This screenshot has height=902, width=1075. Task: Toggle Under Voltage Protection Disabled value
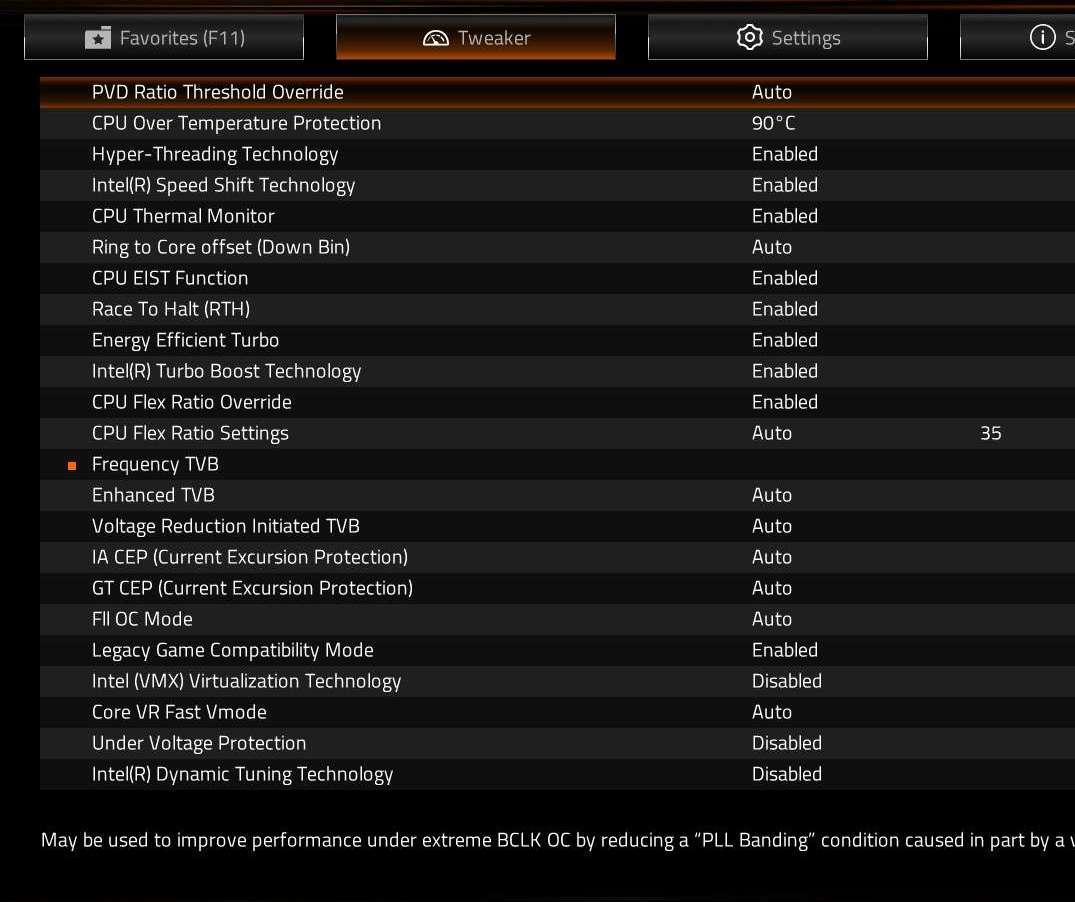click(787, 743)
